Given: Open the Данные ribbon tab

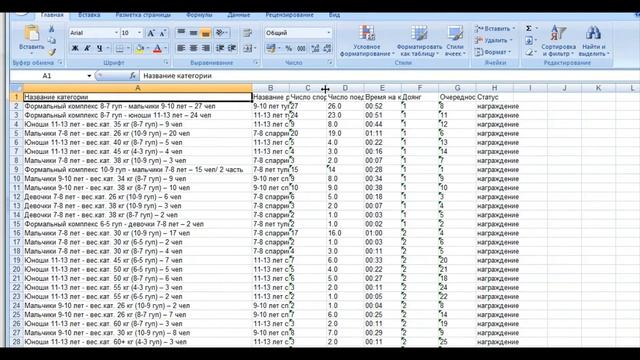Looking at the screenshot, I should 238,15.
